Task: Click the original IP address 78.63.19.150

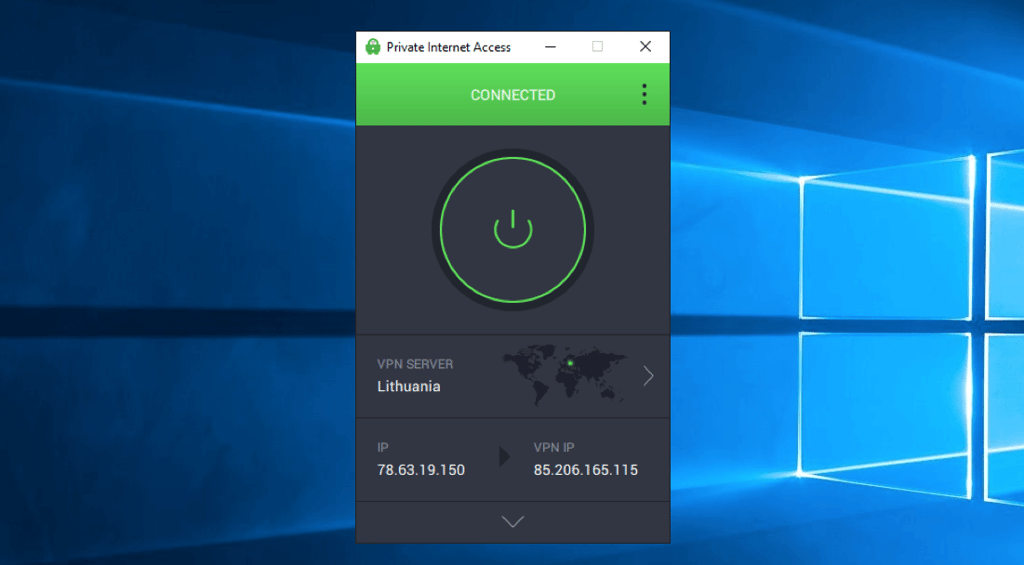Action: [x=421, y=470]
